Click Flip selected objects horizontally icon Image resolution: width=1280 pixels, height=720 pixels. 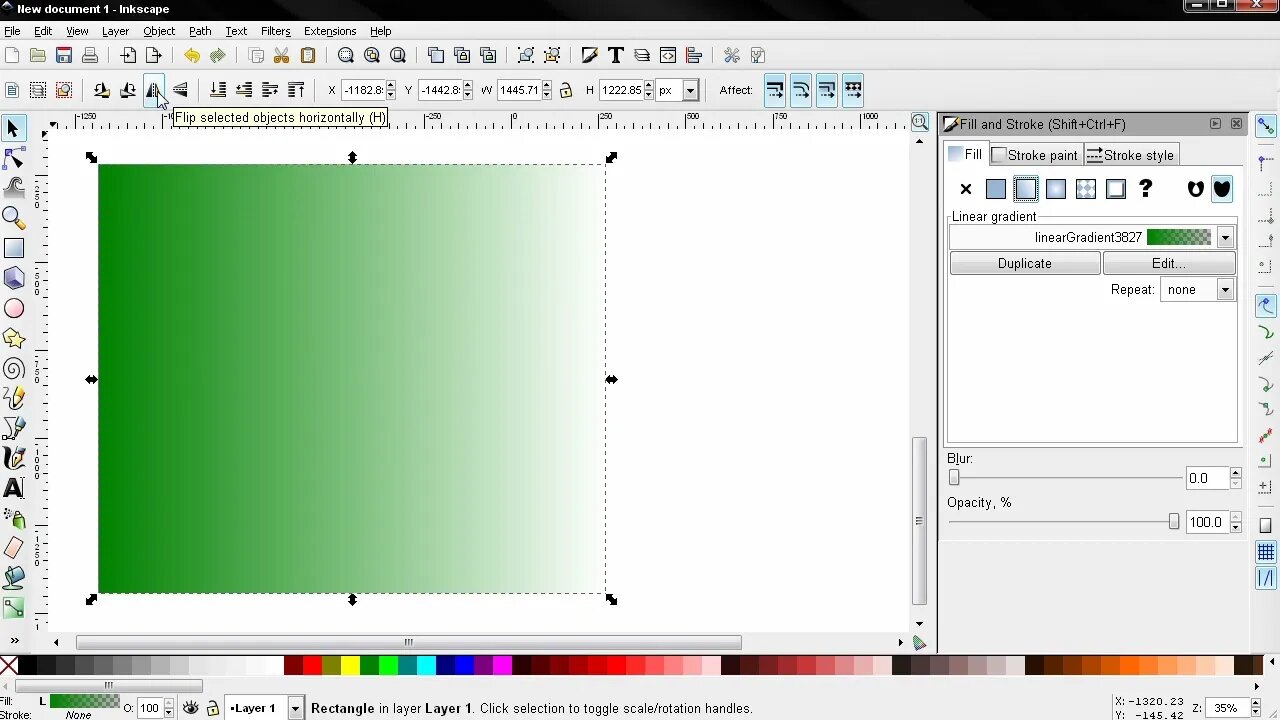click(153, 90)
